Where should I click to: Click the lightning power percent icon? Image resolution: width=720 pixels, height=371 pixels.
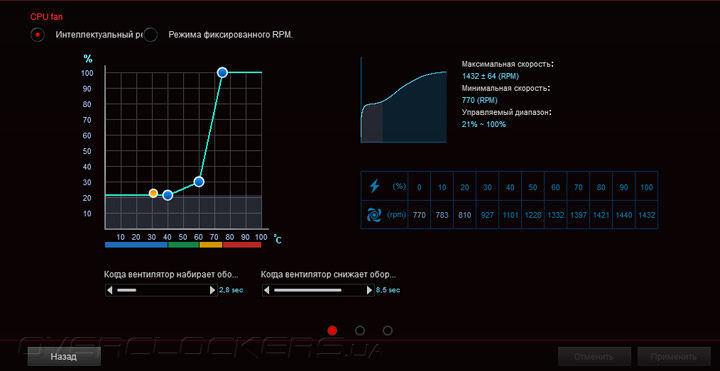pos(375,186)
